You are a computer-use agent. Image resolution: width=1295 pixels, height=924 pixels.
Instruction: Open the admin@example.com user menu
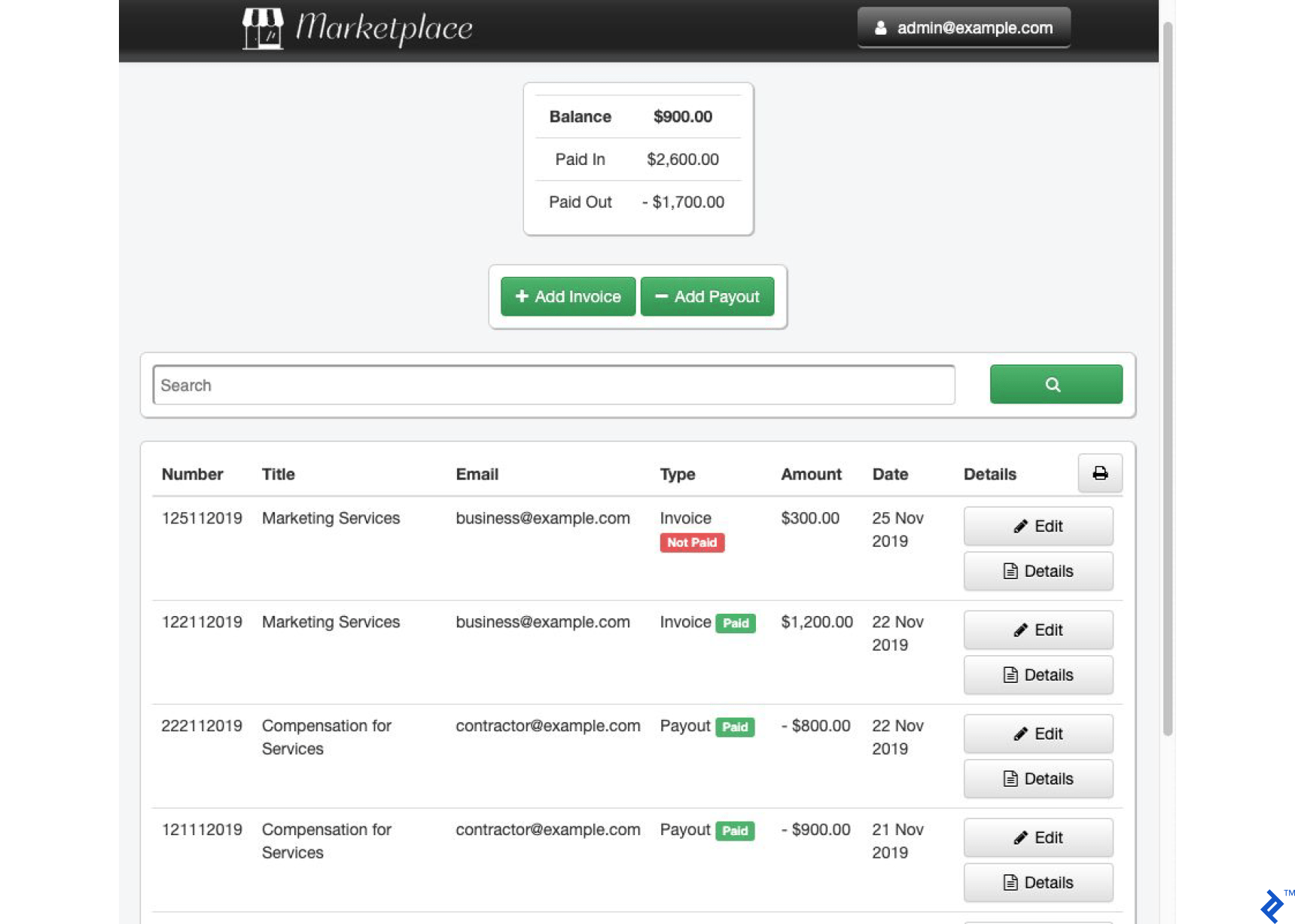pos(963,28)
